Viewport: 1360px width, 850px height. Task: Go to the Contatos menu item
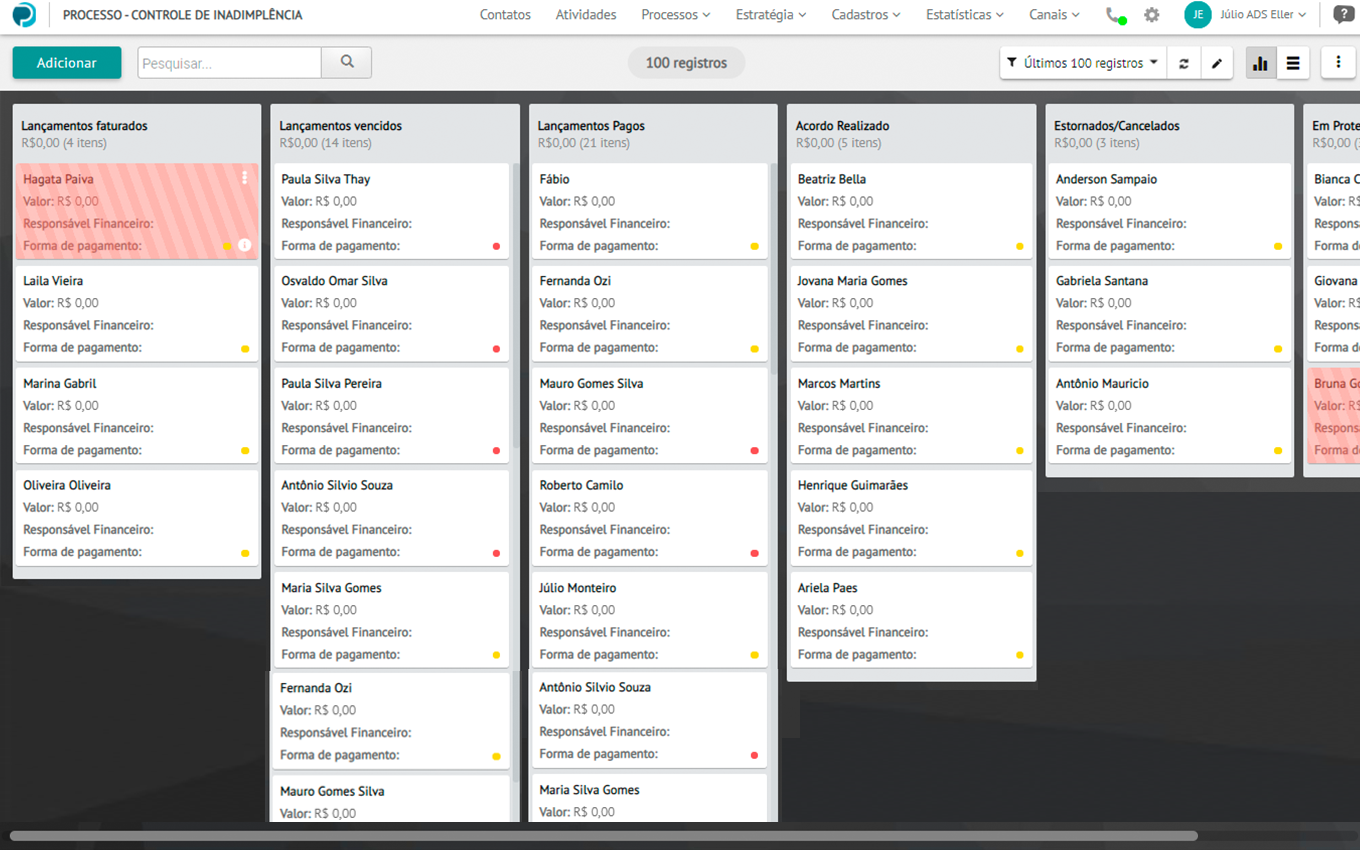(x=505, y=15)
